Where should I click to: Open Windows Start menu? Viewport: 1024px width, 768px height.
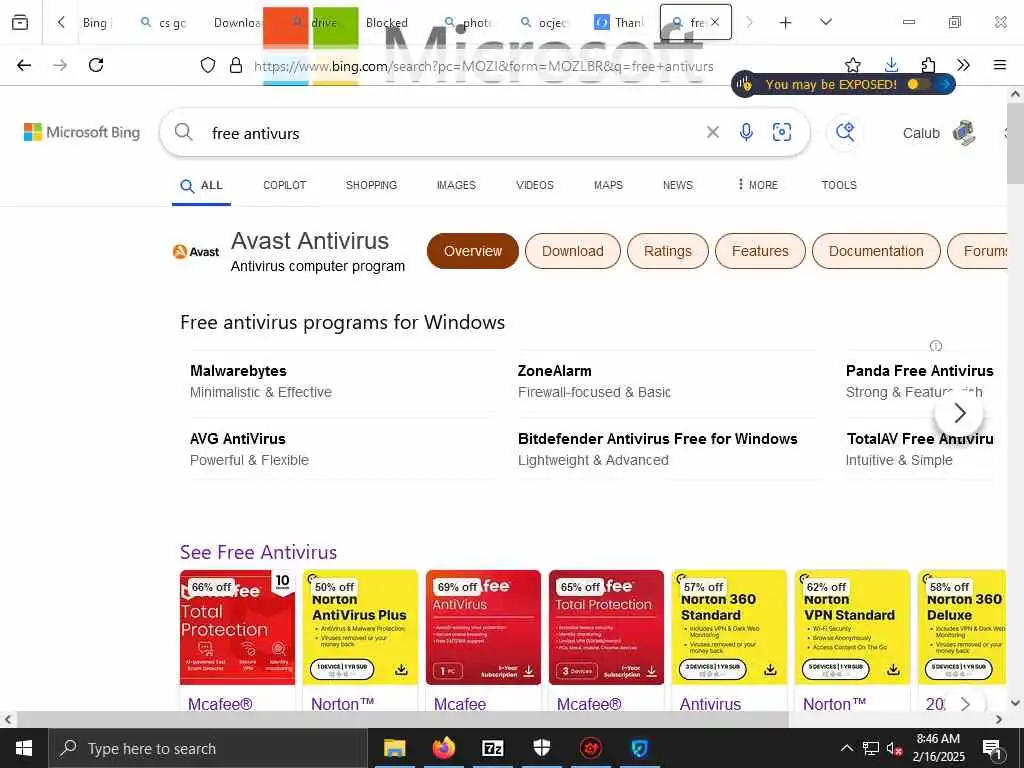click(x=24, y=748)
